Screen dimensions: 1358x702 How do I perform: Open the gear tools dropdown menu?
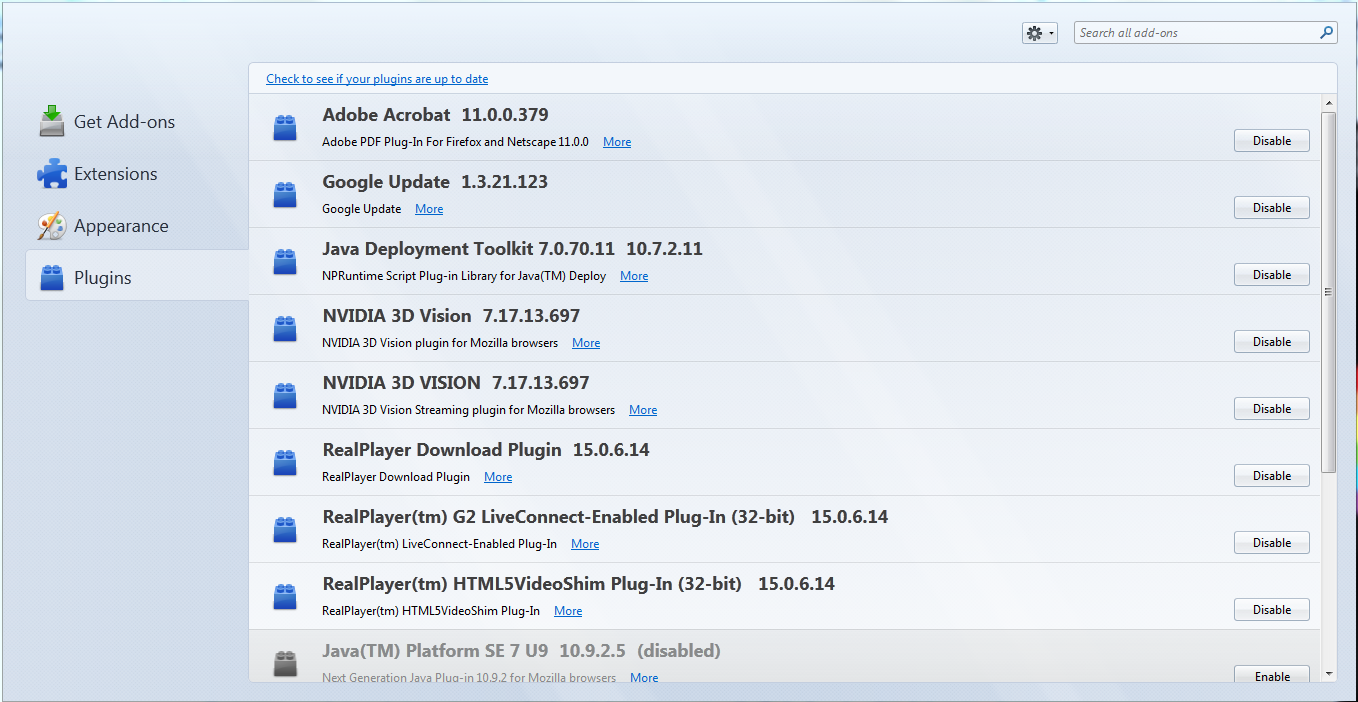(x=1040, y=33)
